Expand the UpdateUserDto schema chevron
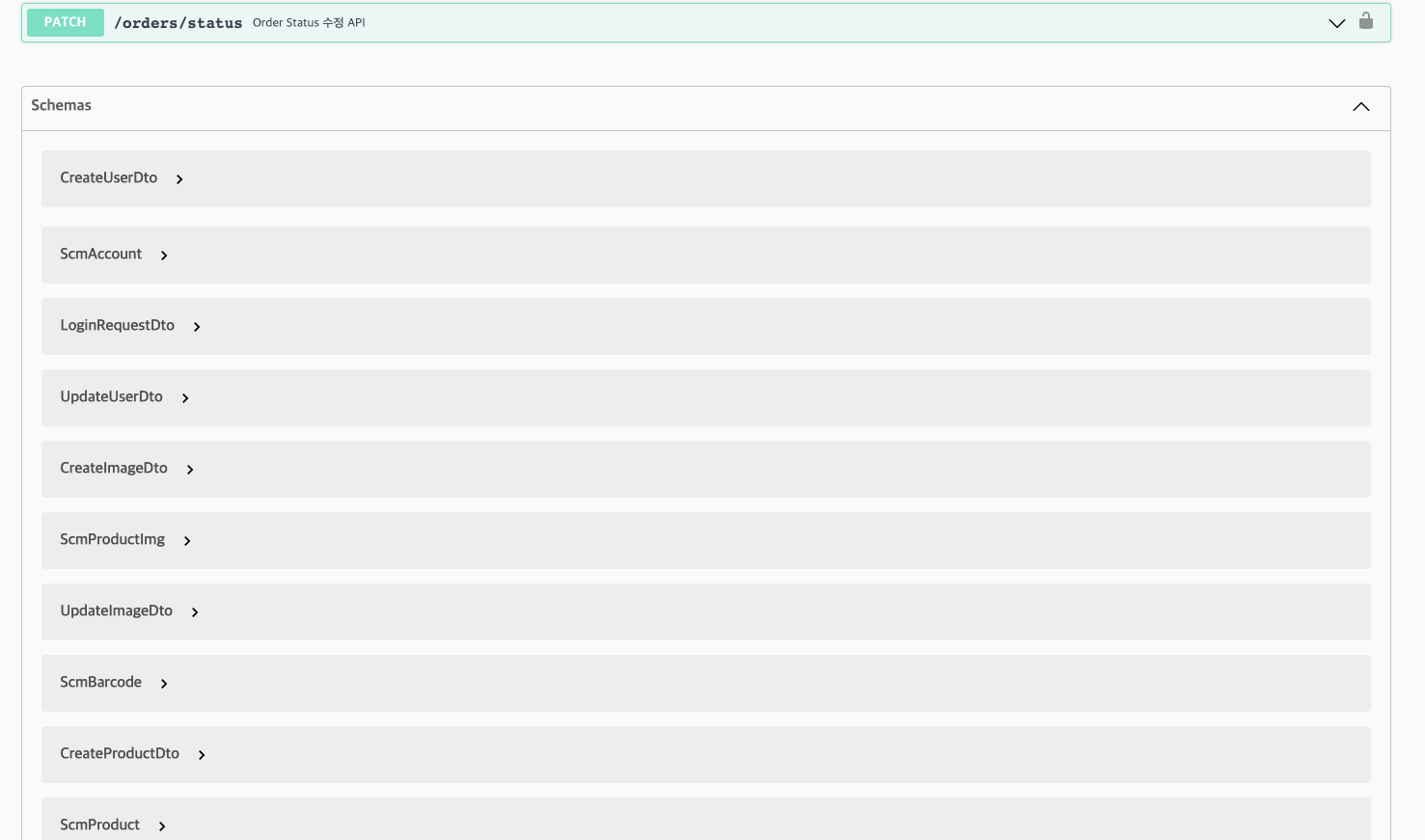 coord(185,398)
